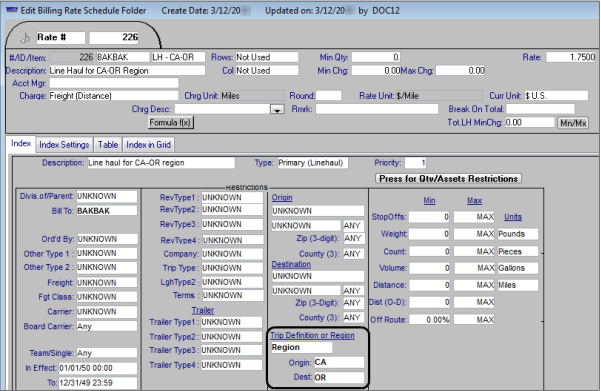Click the pin icon beside Rate #
The width and height of the screenshot is (601, 391).
point(25,38)
